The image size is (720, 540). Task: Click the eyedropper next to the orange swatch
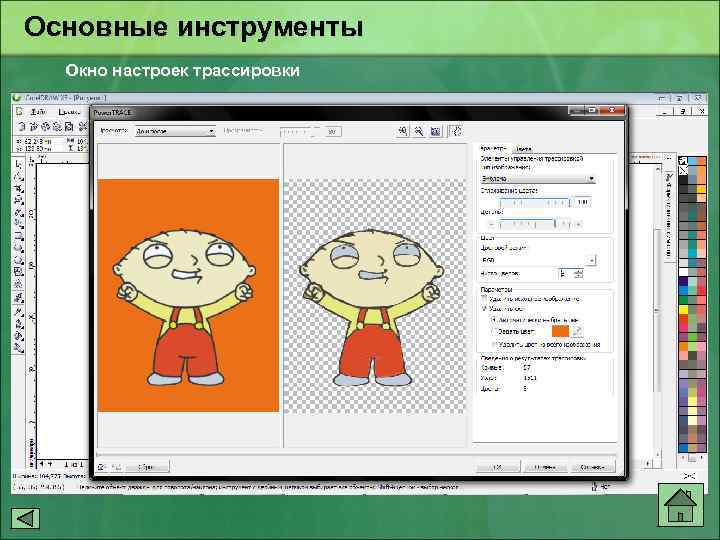pyautogui.click(x=577, y=331)
